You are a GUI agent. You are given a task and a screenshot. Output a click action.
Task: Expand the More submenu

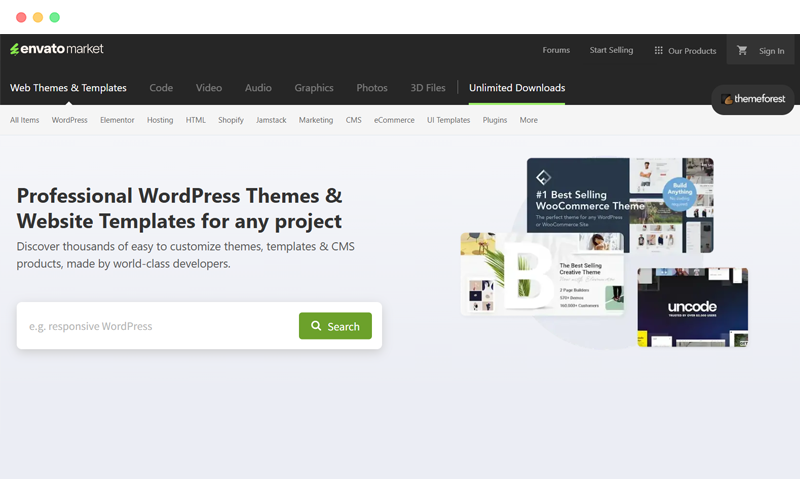click(529, 120)
